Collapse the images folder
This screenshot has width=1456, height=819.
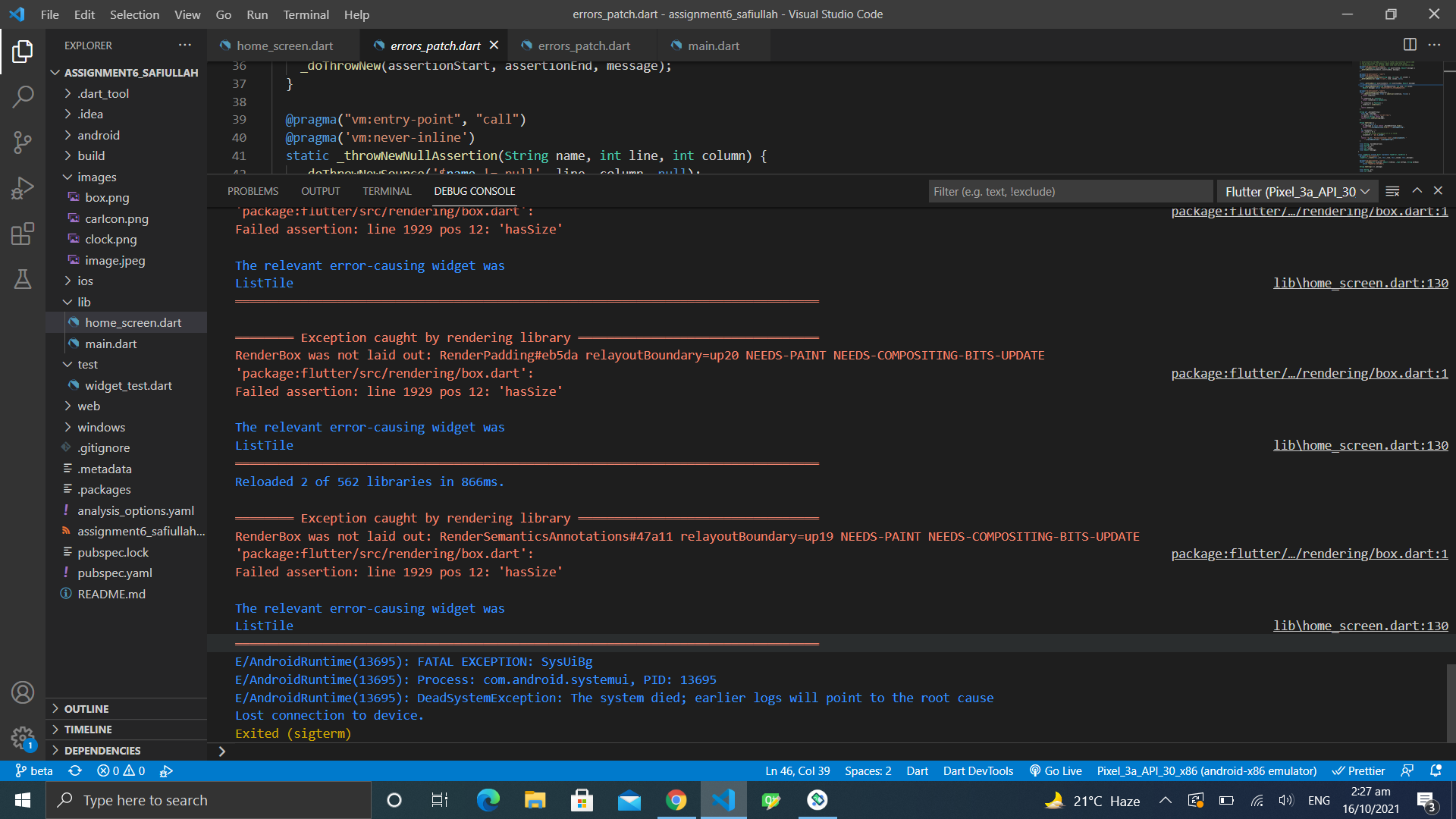point(126,177)
